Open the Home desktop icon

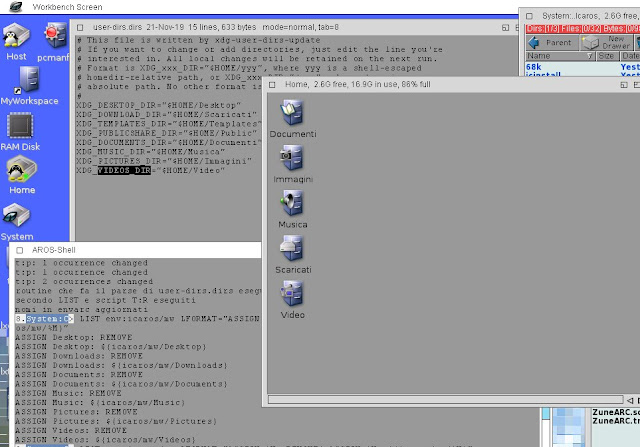[x=22, y=175]
